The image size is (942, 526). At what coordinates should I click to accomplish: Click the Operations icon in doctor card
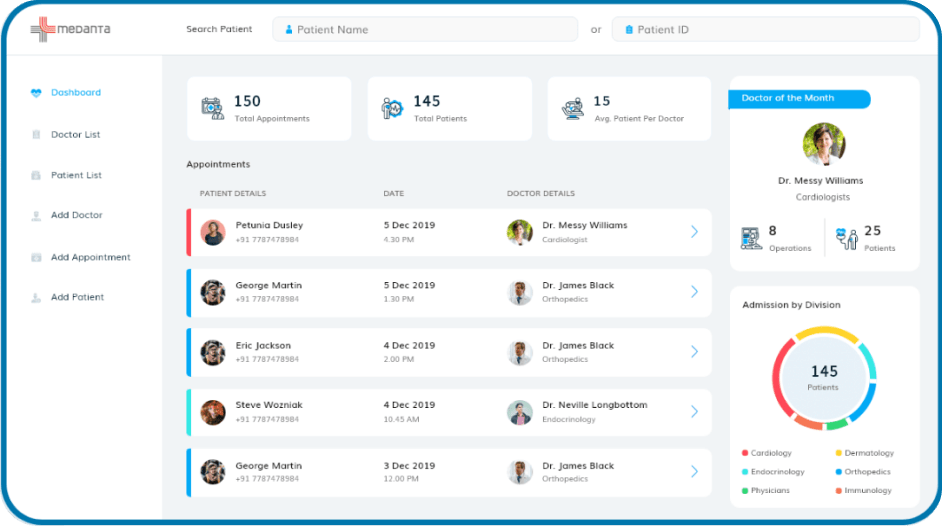click(751, 237)
